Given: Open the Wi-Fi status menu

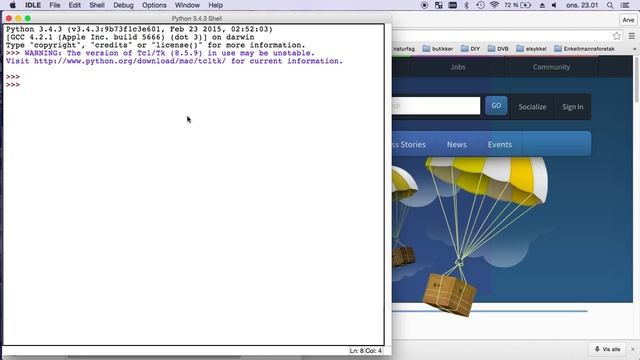Looking at the screenshot, I should pyautogui.click(x=494, y=5).
